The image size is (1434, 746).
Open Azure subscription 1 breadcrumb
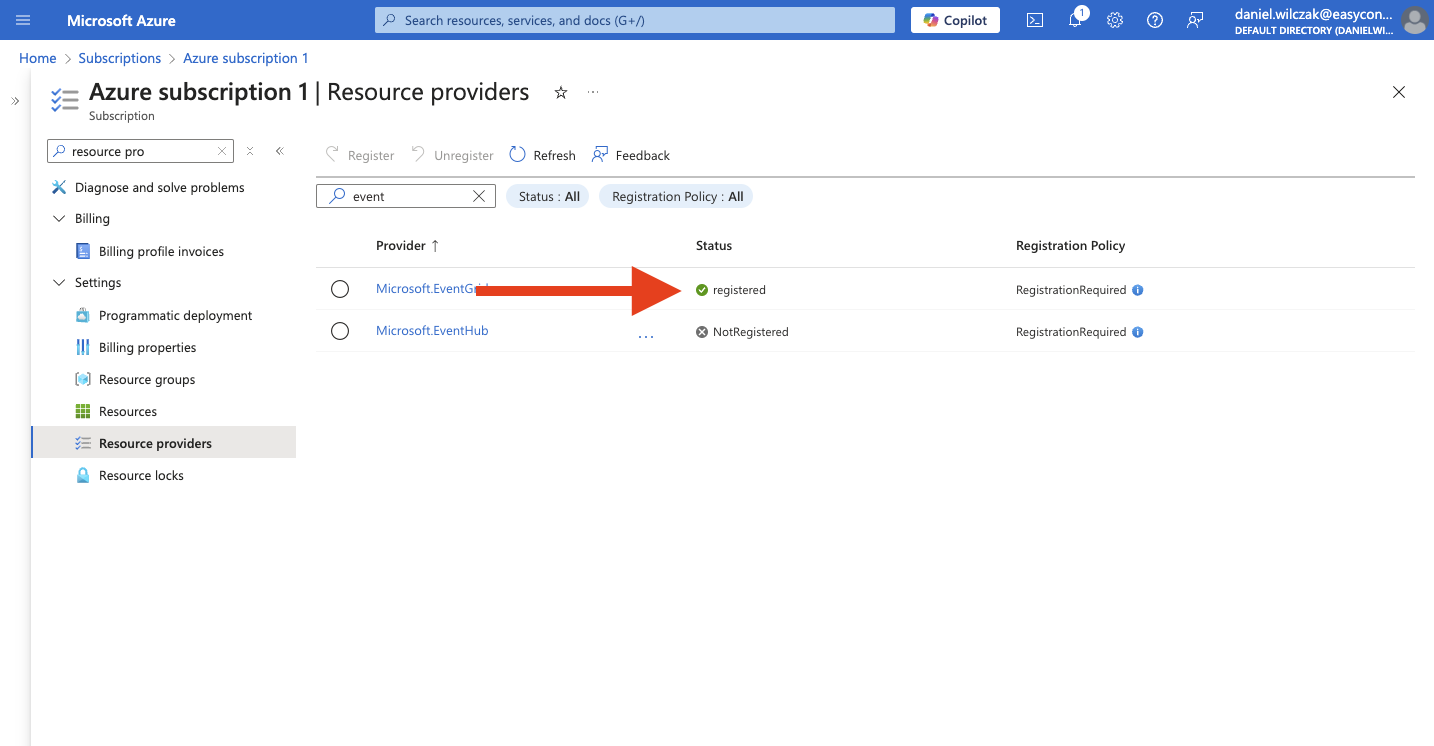pos(246,58)
